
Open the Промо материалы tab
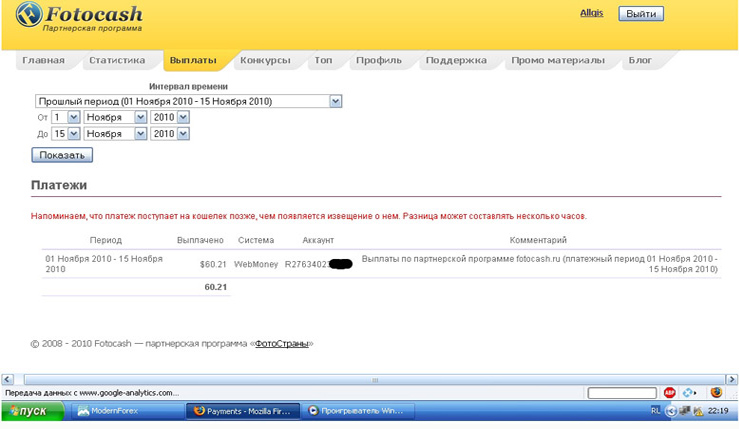coord(558,60)
